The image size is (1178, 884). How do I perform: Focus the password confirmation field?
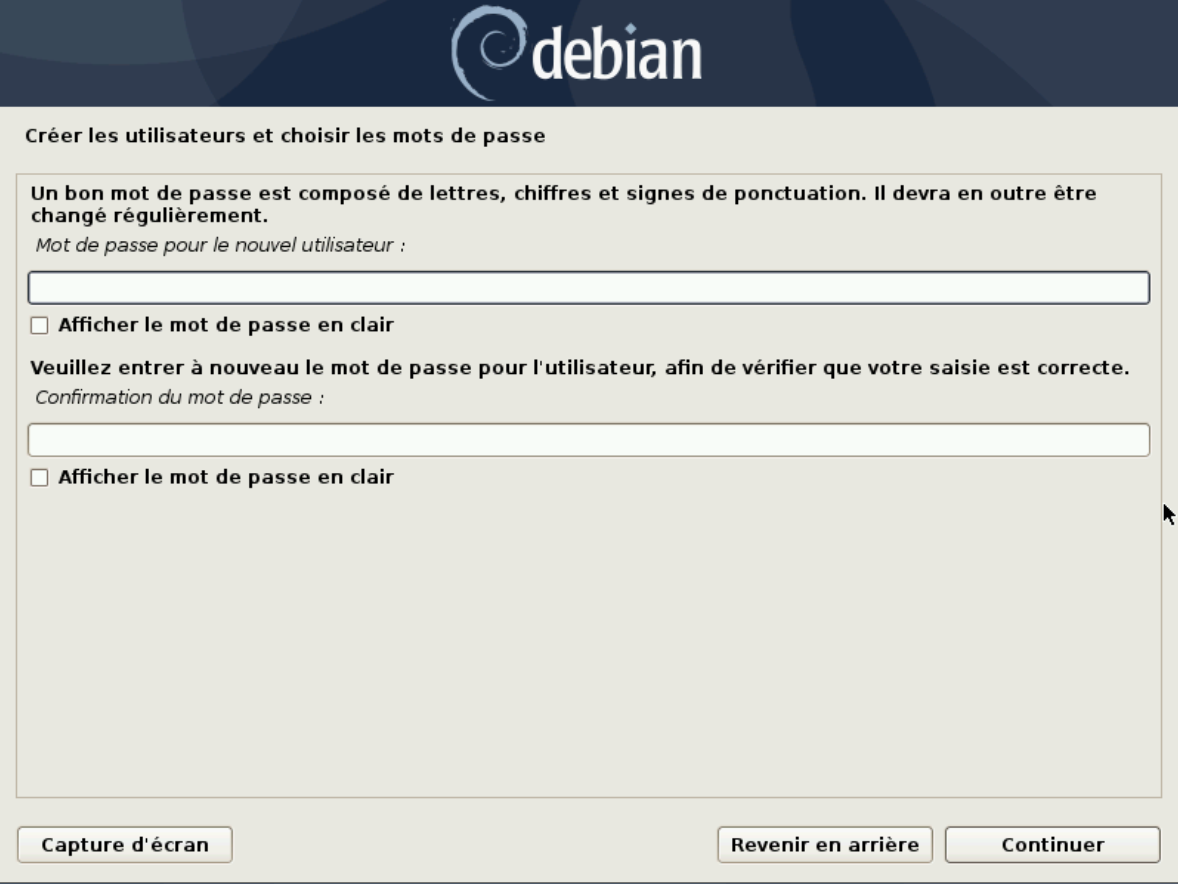(x=589, y=440)
